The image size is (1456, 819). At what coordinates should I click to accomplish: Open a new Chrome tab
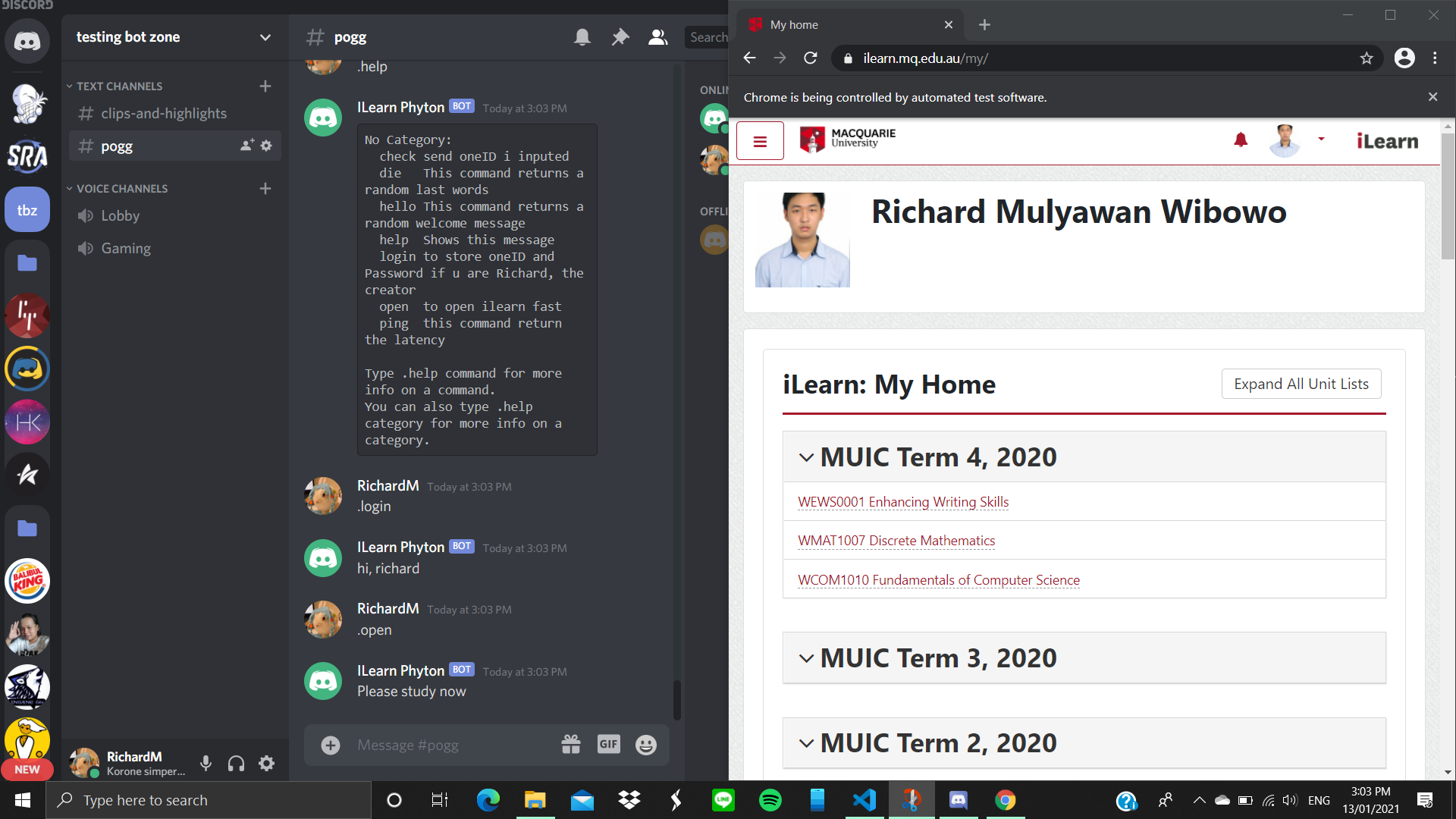(x=984, y=24)
